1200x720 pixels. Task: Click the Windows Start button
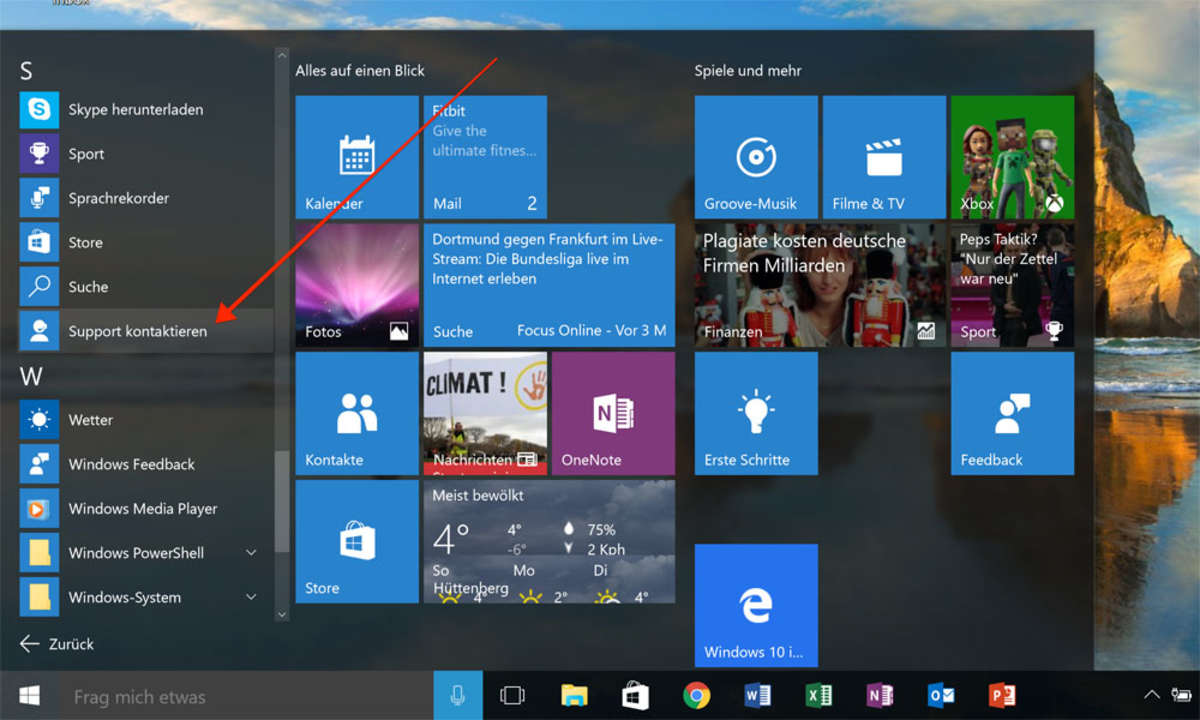point(29,695)
